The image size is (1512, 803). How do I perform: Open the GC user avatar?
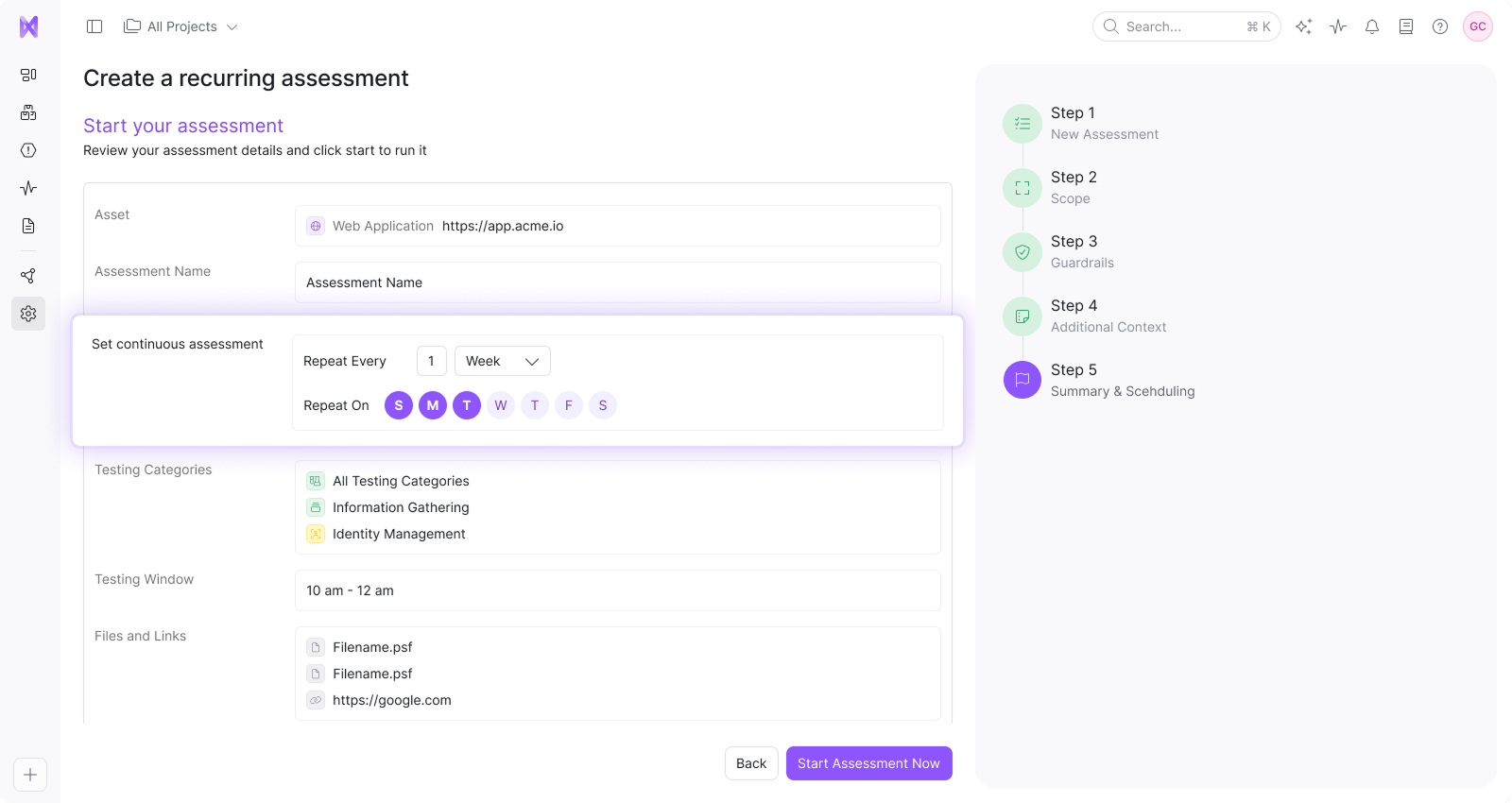pos(1478,26)
